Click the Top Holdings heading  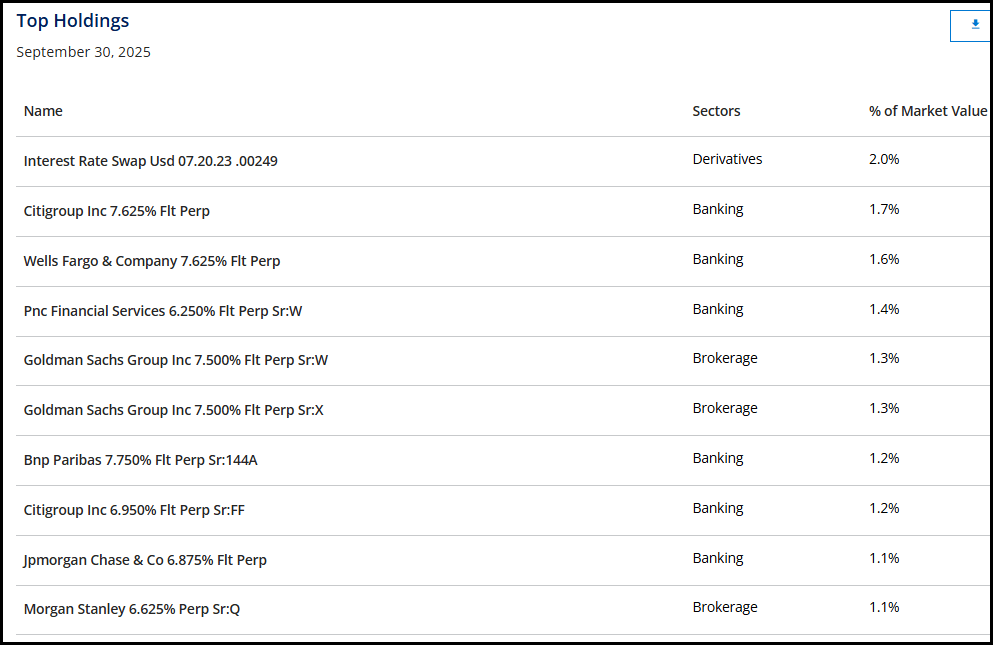tap(72, 21)
